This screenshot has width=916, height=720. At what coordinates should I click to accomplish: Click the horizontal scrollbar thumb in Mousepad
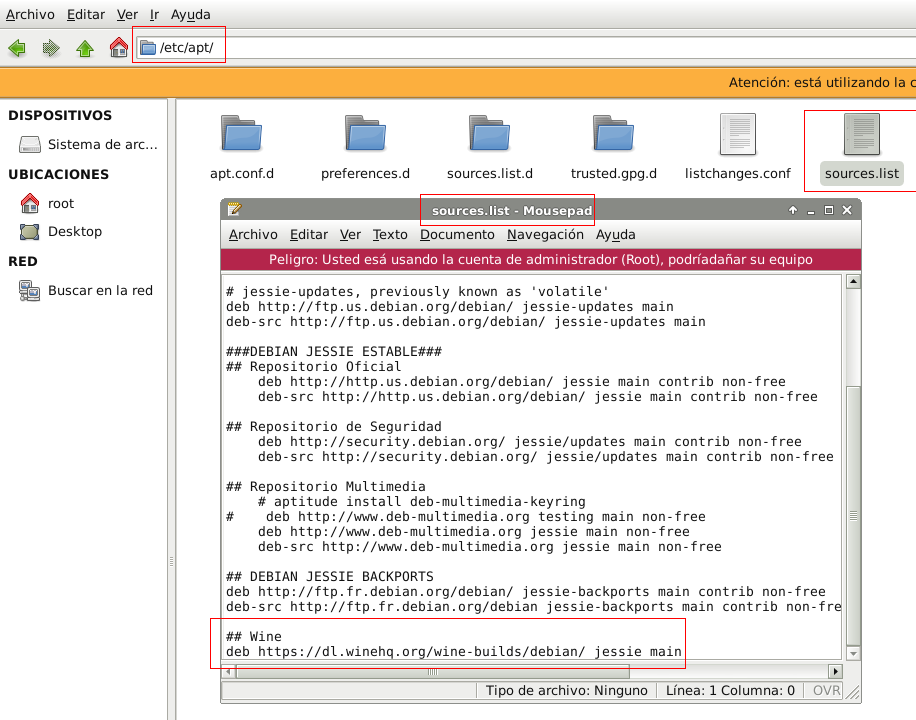pyautogui.click(x=432, y=671)
